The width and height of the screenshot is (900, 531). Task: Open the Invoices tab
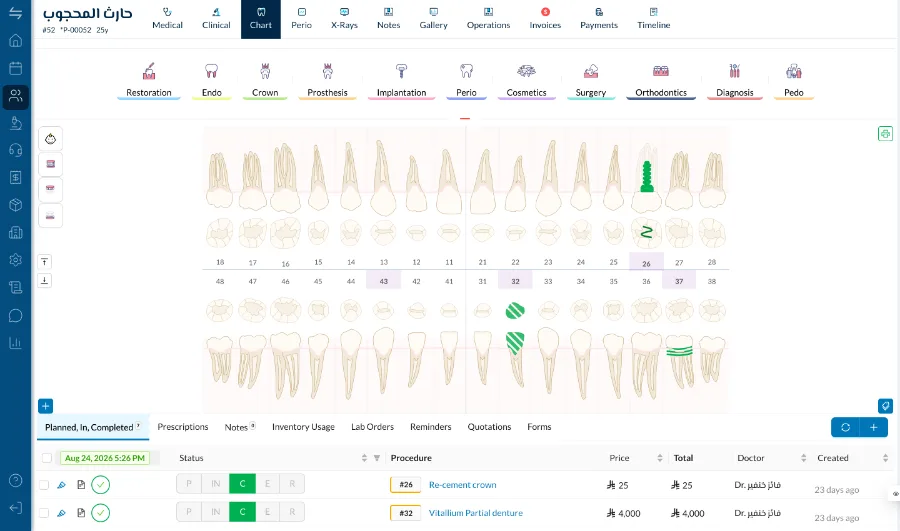(545, 19)
